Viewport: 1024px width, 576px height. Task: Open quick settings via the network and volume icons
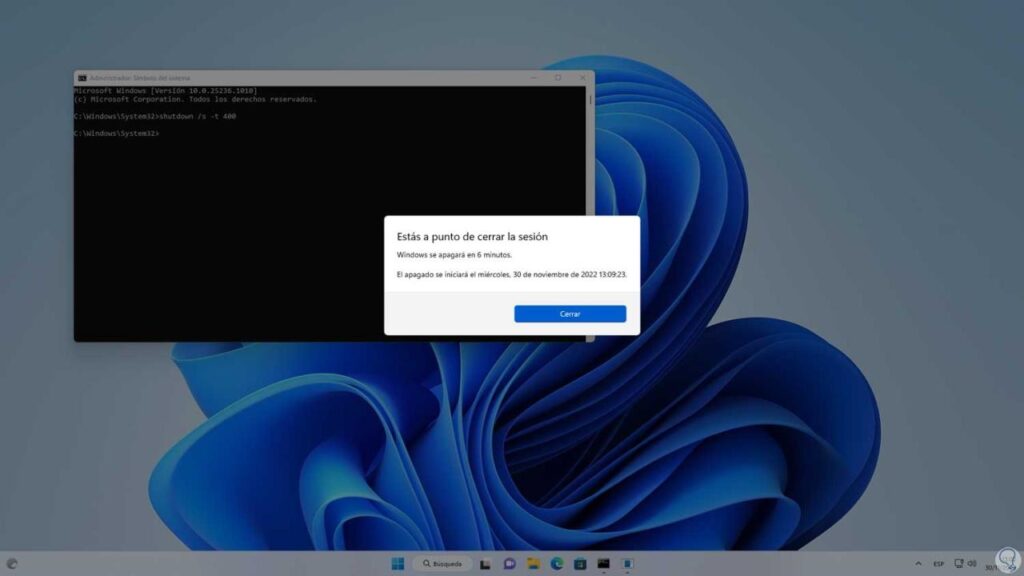(x=964, y=563)
